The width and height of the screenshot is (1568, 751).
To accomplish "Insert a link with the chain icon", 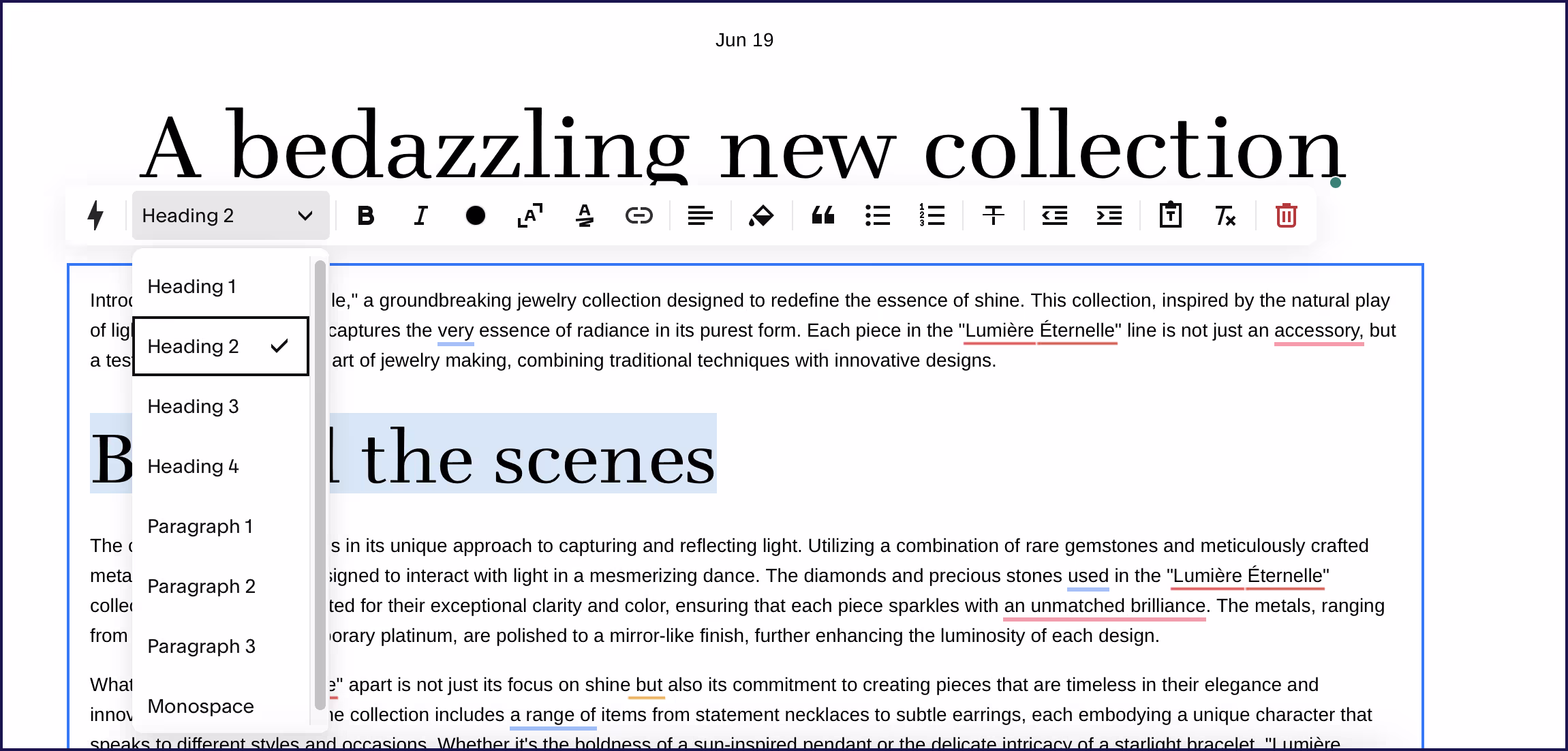I will 639,216.
